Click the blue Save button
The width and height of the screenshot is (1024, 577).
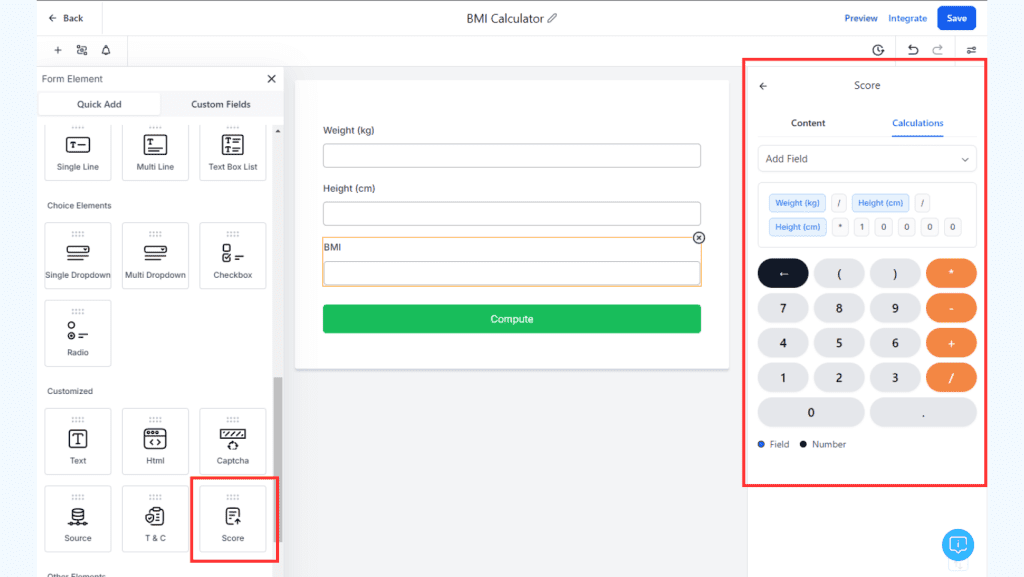click(956, 17)
